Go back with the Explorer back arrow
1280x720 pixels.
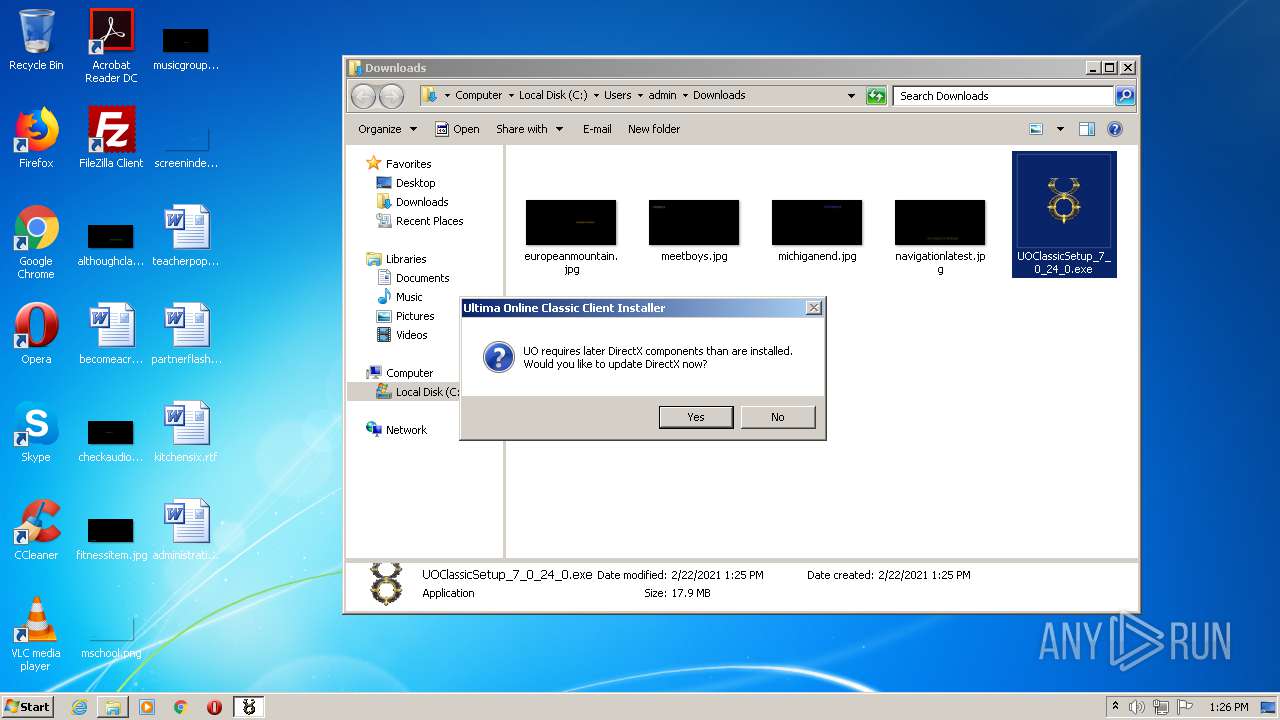coord(364,96)
